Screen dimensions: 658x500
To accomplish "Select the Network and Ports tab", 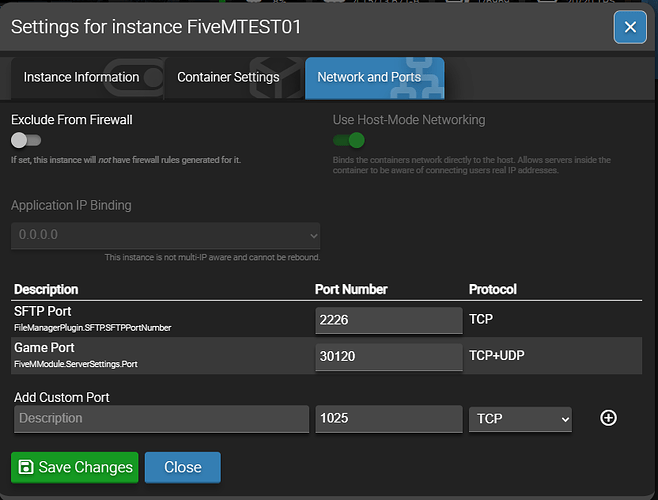I will pos(369,77).
